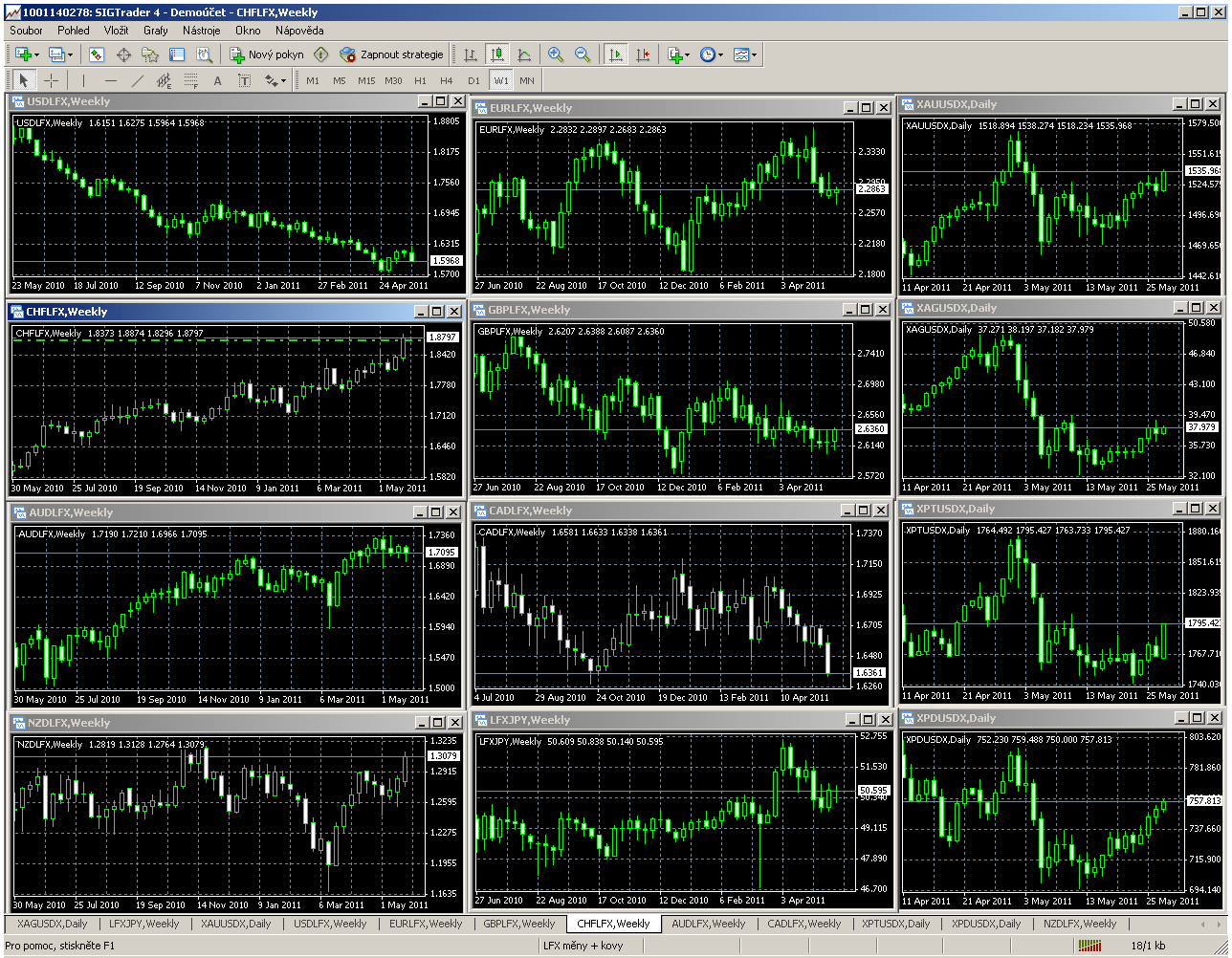Zoom in on the chart
This screenshot has width=1232, height=958.
point(556,54)
